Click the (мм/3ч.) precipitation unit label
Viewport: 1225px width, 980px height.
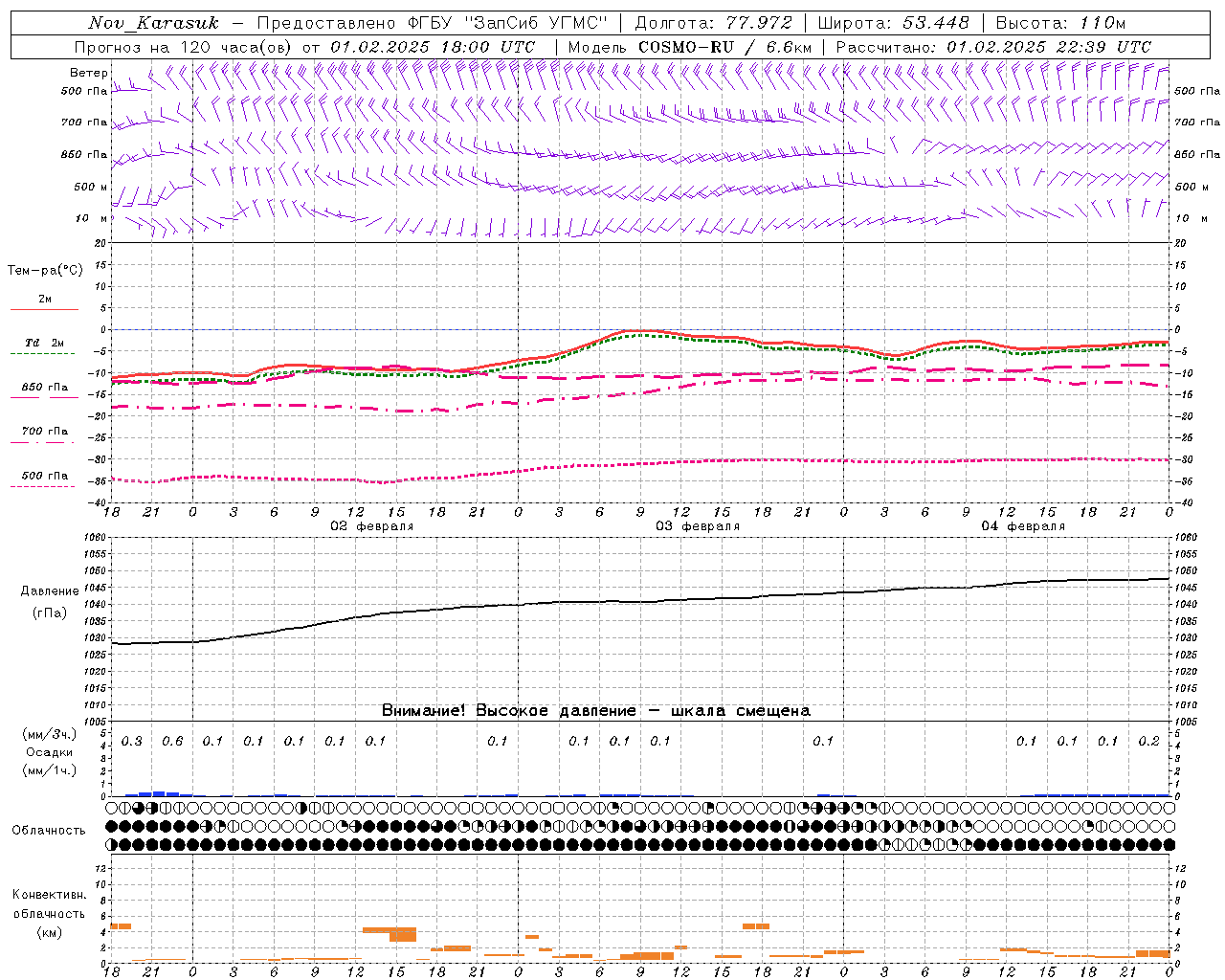pyautogui.click(x=50, y=734)
